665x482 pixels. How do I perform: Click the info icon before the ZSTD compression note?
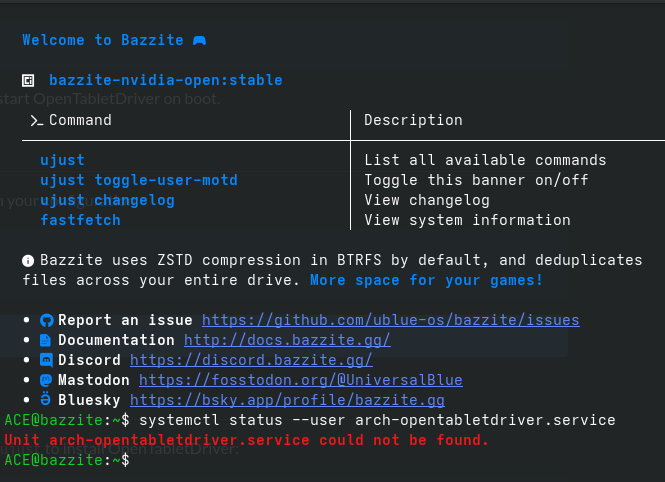pos(28,260)
